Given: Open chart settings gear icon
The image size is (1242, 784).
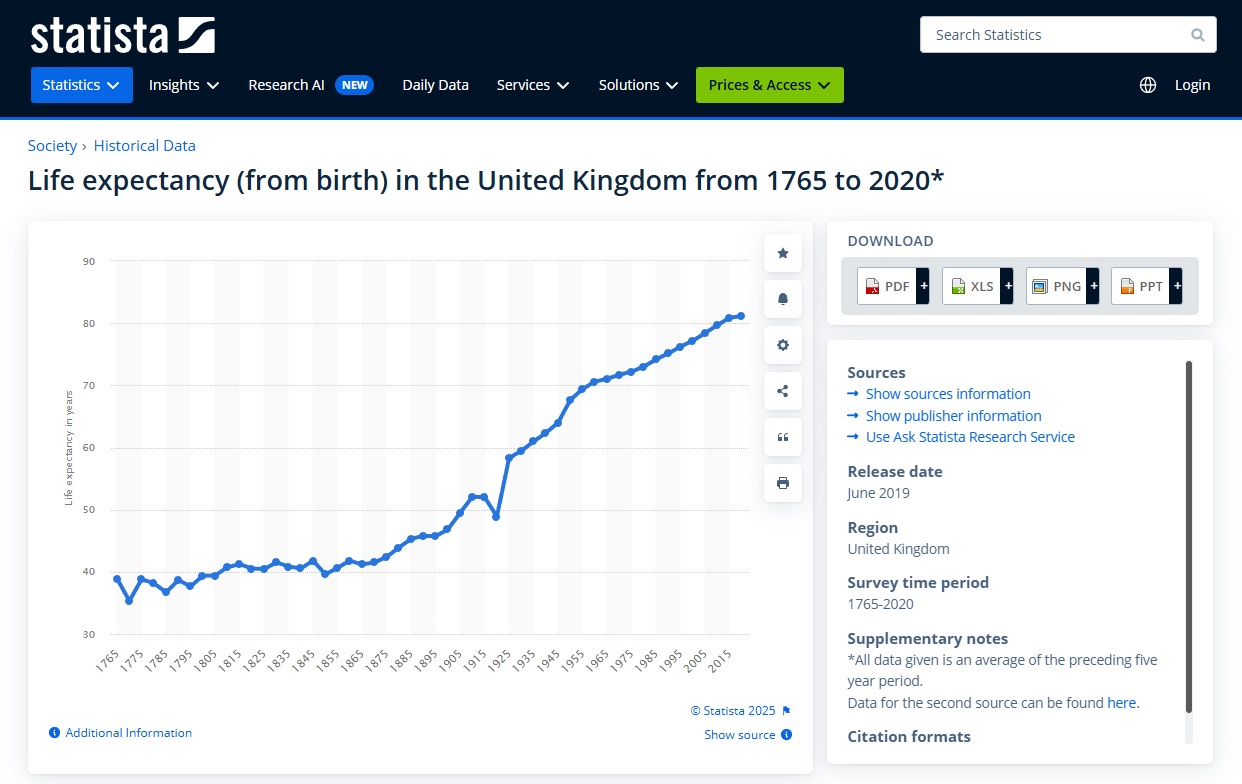Looking at the screenshot, I should 782,345.
